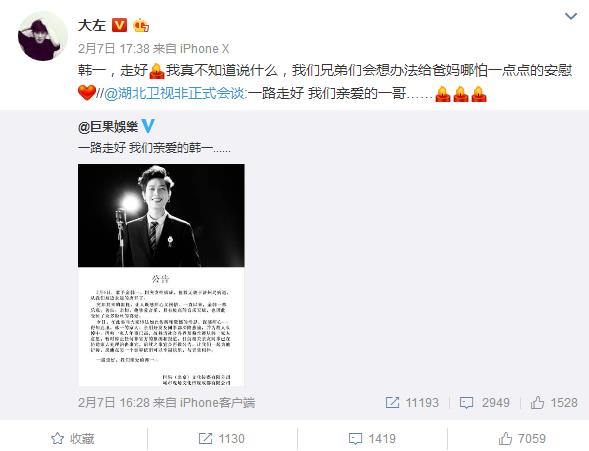Viewport: 589px width, 451px height.
Task: Open @巨果娛樂 original poster link
Action: (x=108, y=127)
